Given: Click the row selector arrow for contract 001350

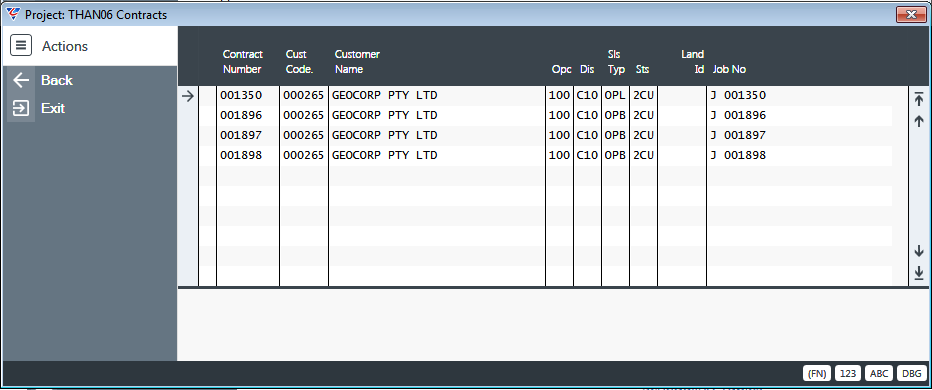Looking at the screenshot, I should coord(188,96).
